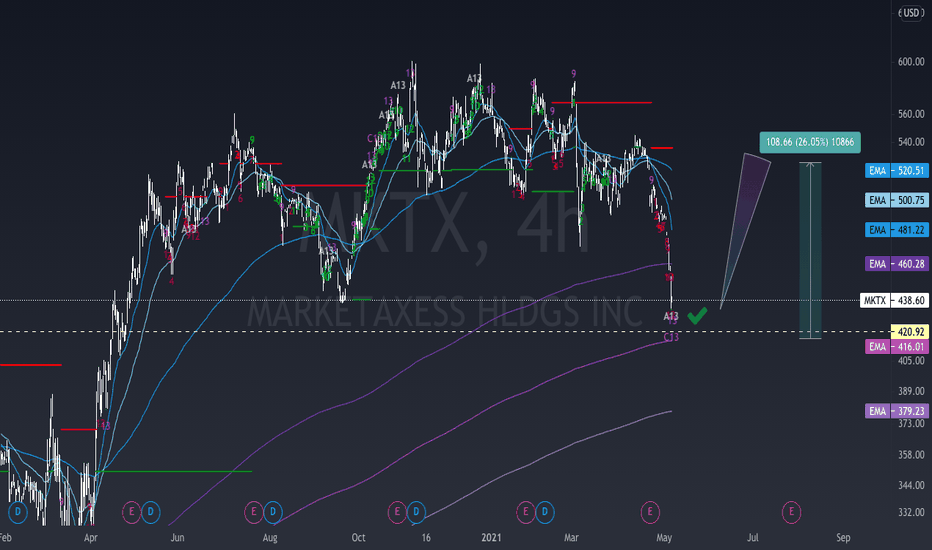
Task: Click the 405.00 price axis value
Action: (911, 361)
